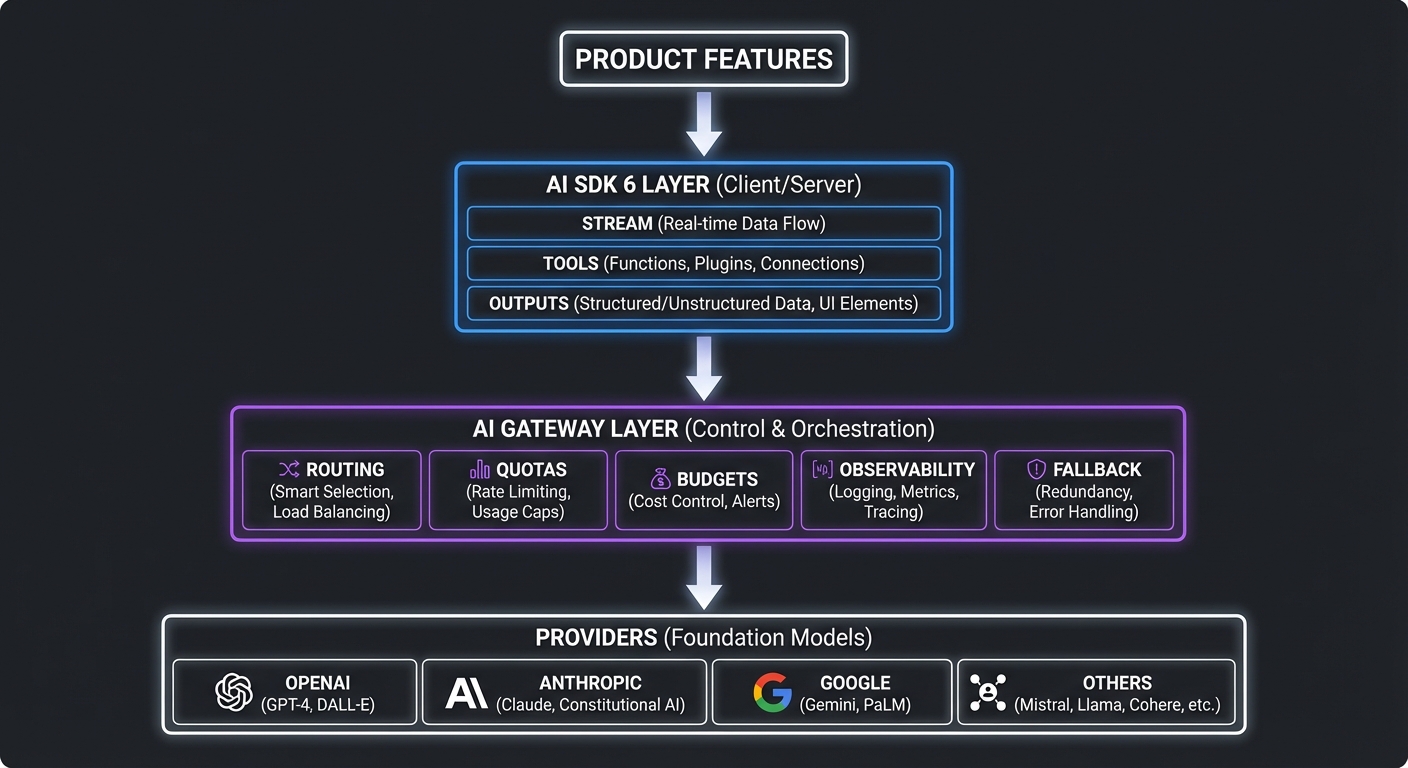Viewport: 1408px width, 768px height.
Task: Select the Anthropic Claude provider card
Action: click(564, 691)
